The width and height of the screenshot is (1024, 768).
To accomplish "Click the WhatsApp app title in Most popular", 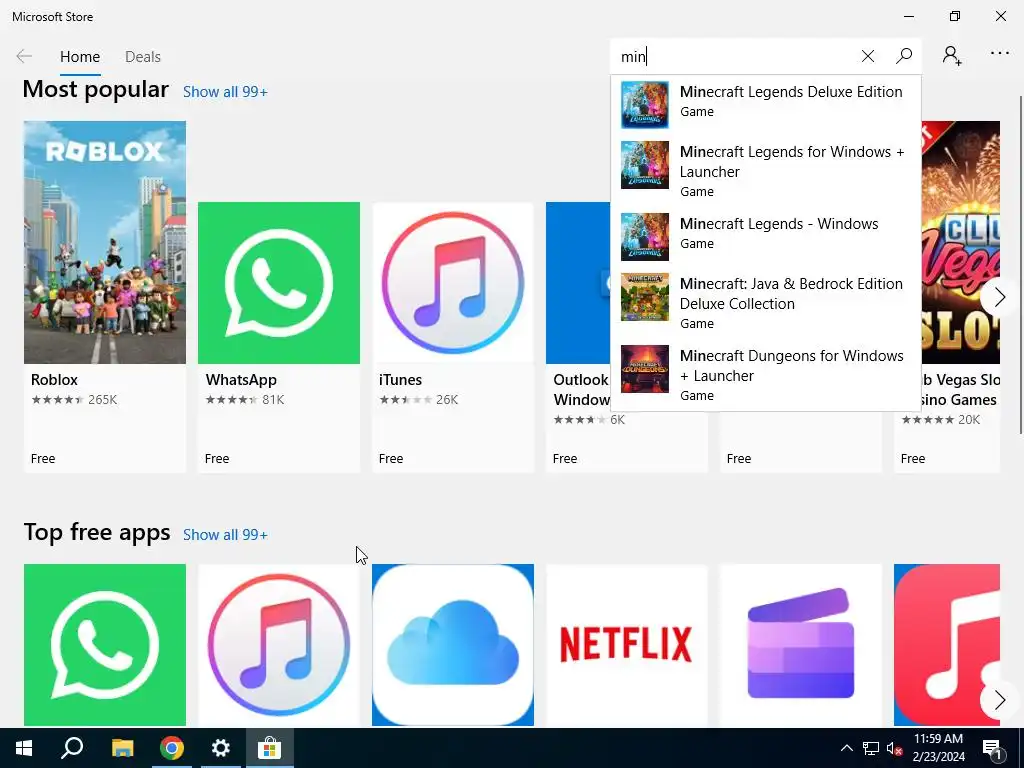I will tap(241, 379).
